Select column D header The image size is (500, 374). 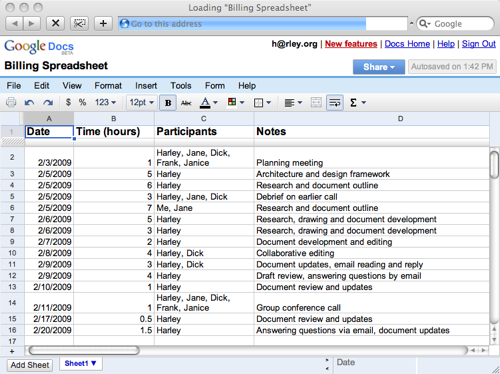(372, 119)
